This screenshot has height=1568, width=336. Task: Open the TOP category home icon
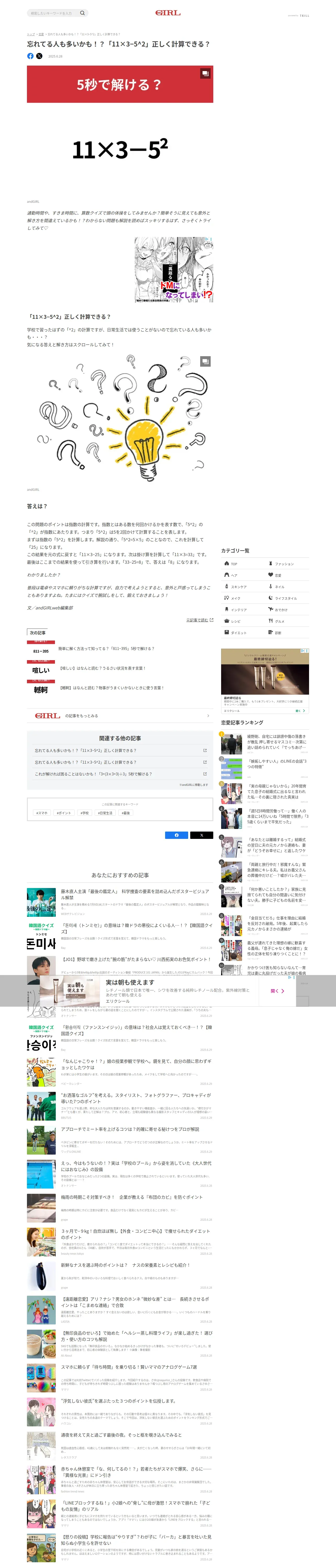226,564
